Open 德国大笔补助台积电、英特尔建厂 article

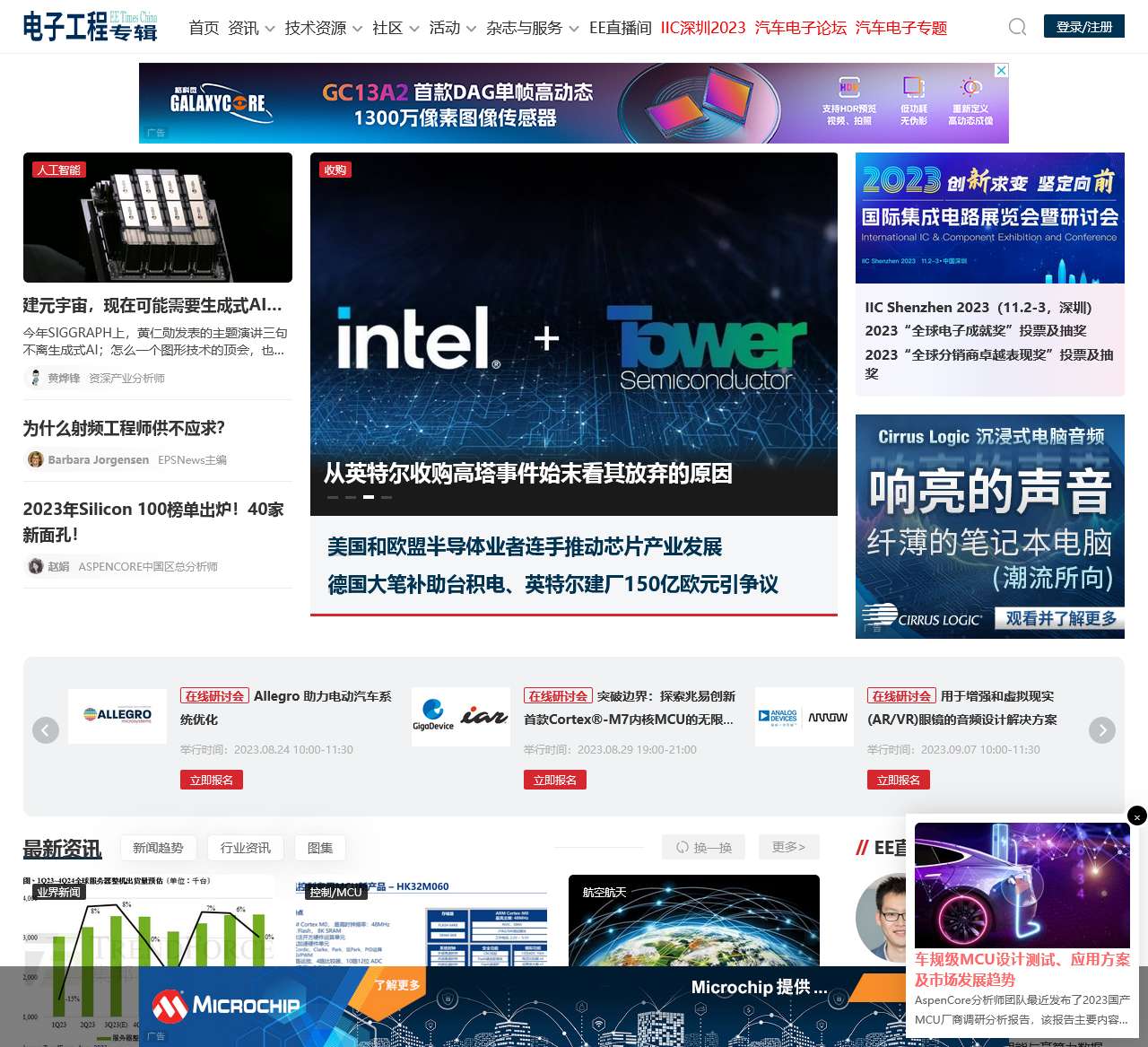point(552,584)
